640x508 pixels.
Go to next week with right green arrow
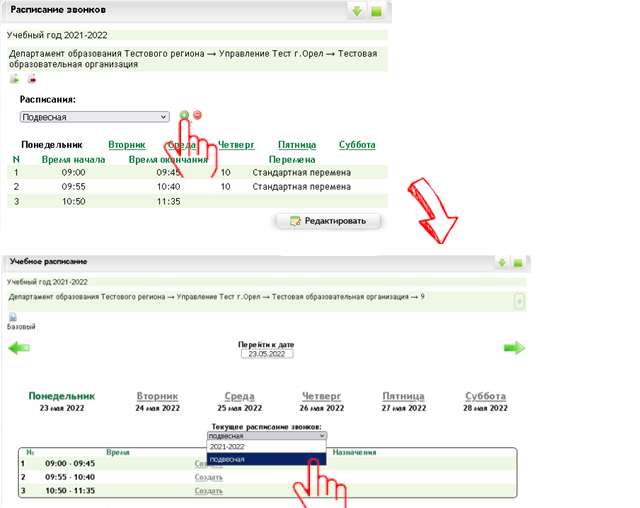tap(514, 347)
